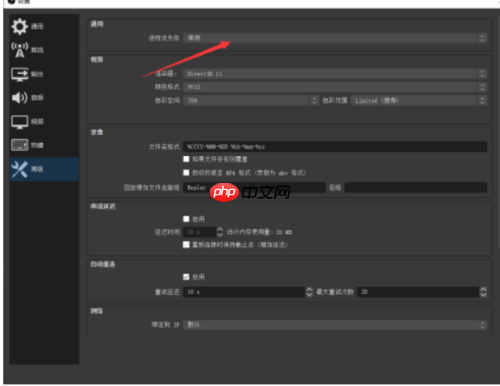Decrease the 最大重试次数 value with the down arrow
500x386 pixels.
coord(483,295)
